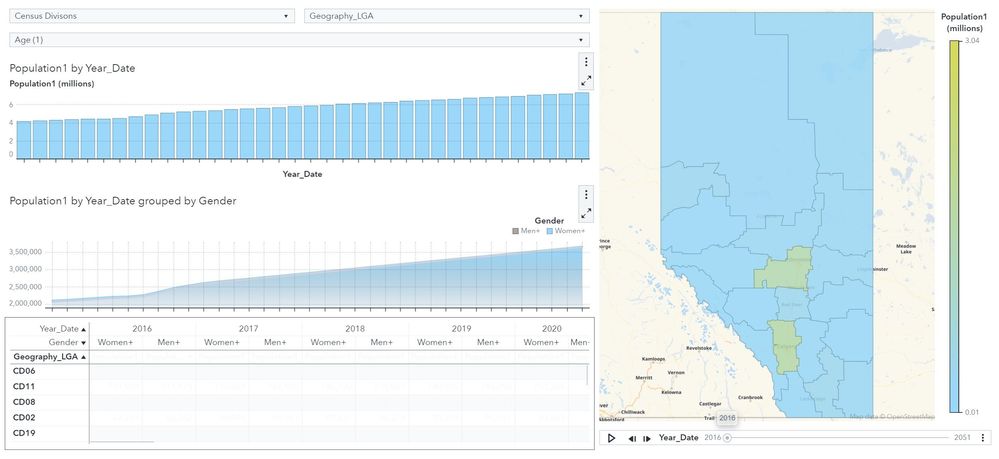Expand the Geography_LGA dropdown filter
Image resolution: width=999 pixels, height=459 pixels.
pos(446,16)
